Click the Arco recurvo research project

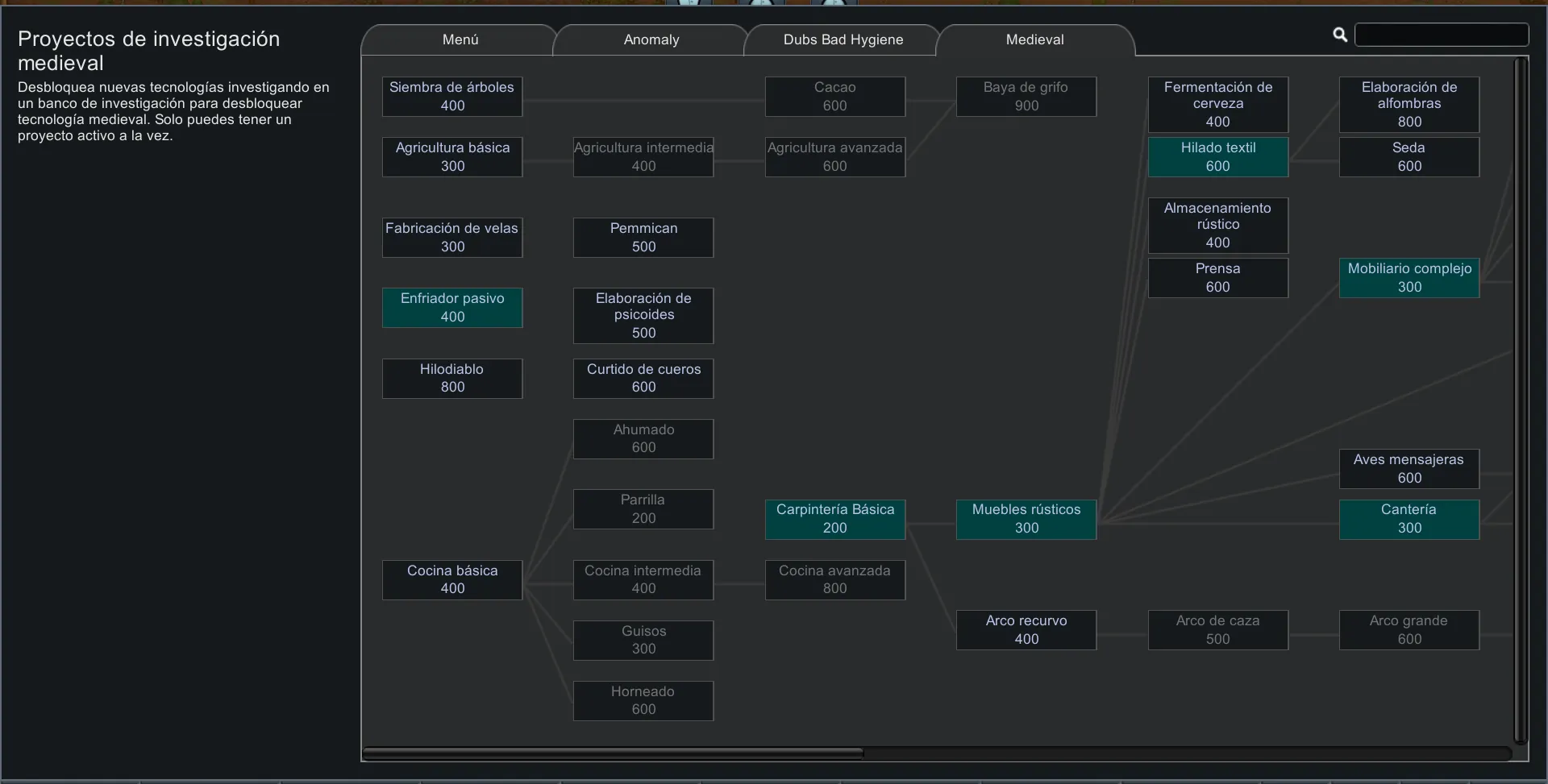point(1026,630)
